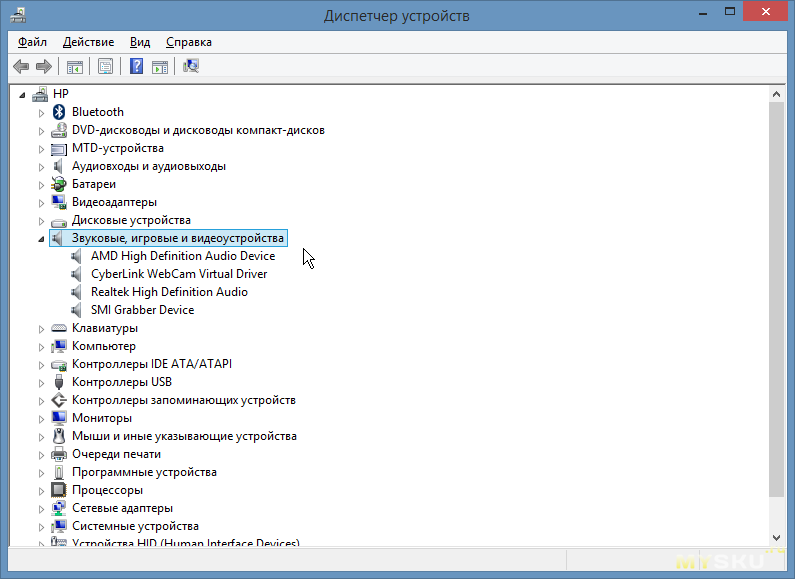Image resolution: width=795 pixels, height=579 pixels.
Task: Open the Файл menu
Action: pos(32,42)
